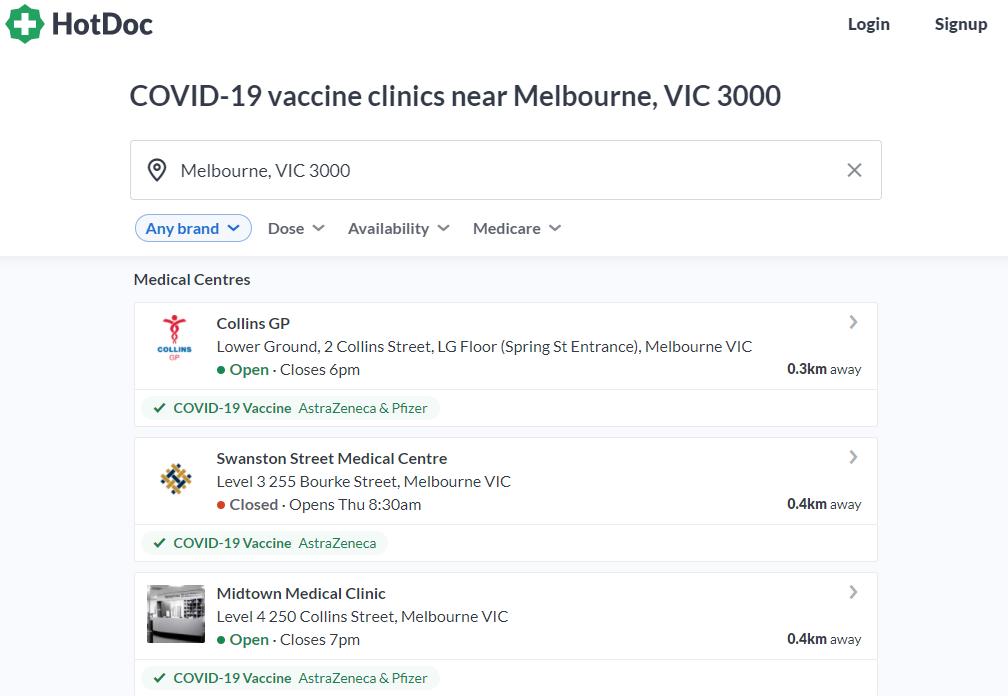The width and height of the screenshot is (1008, 696).
Task: Open the Medicare filter dropdown
Action: [516, 228]
